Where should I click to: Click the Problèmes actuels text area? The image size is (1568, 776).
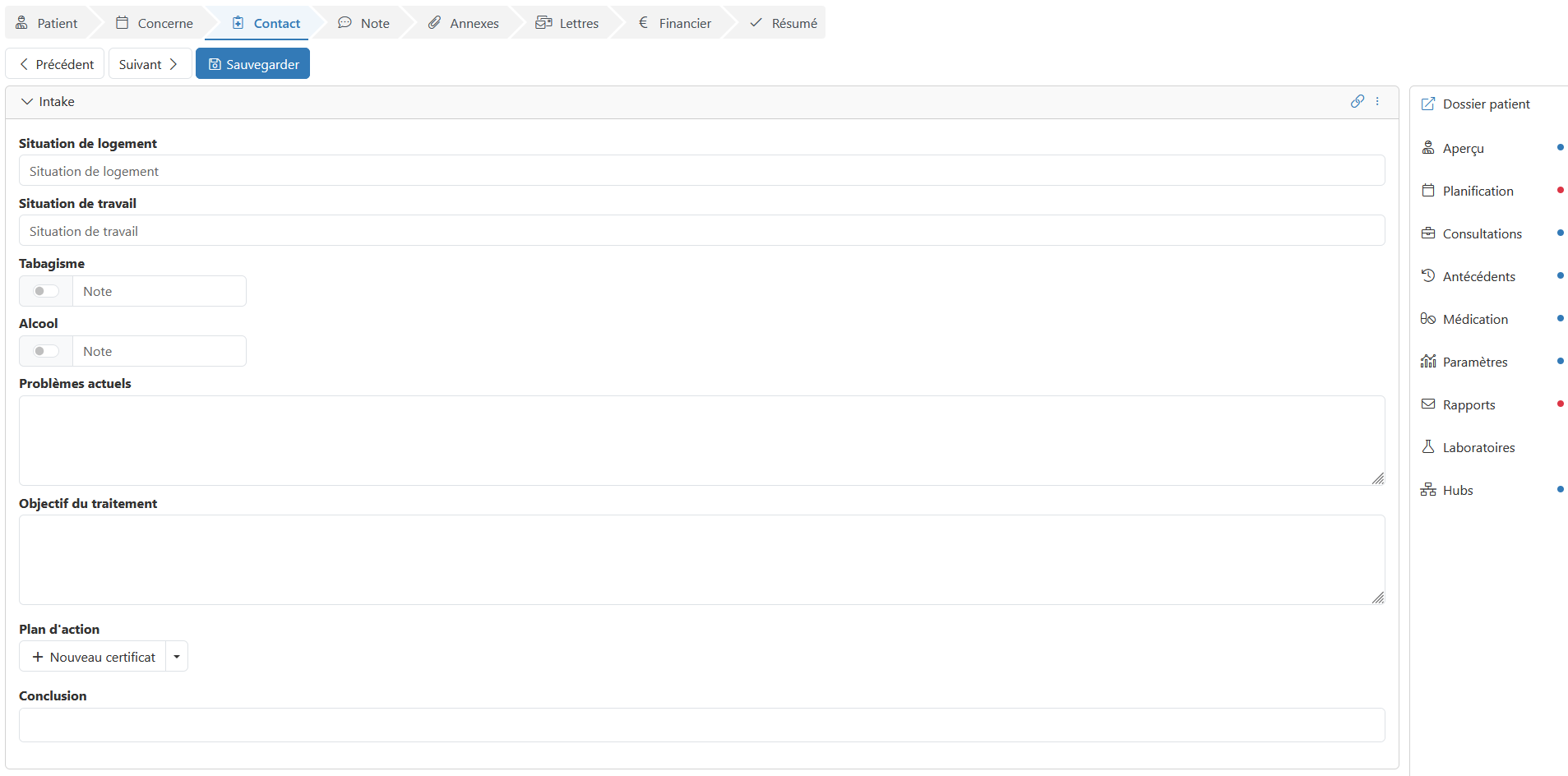[702, 441]
